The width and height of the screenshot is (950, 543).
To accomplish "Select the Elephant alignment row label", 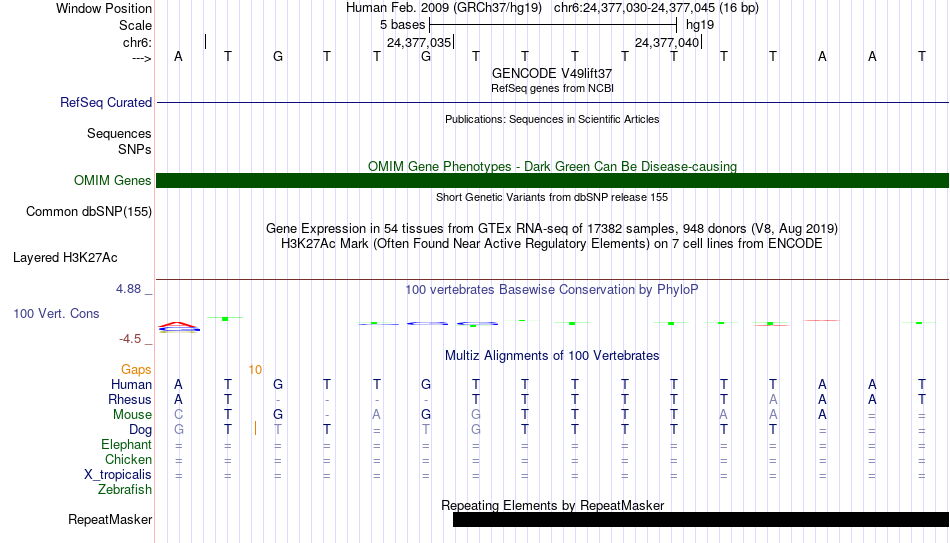I will point(126,445).
